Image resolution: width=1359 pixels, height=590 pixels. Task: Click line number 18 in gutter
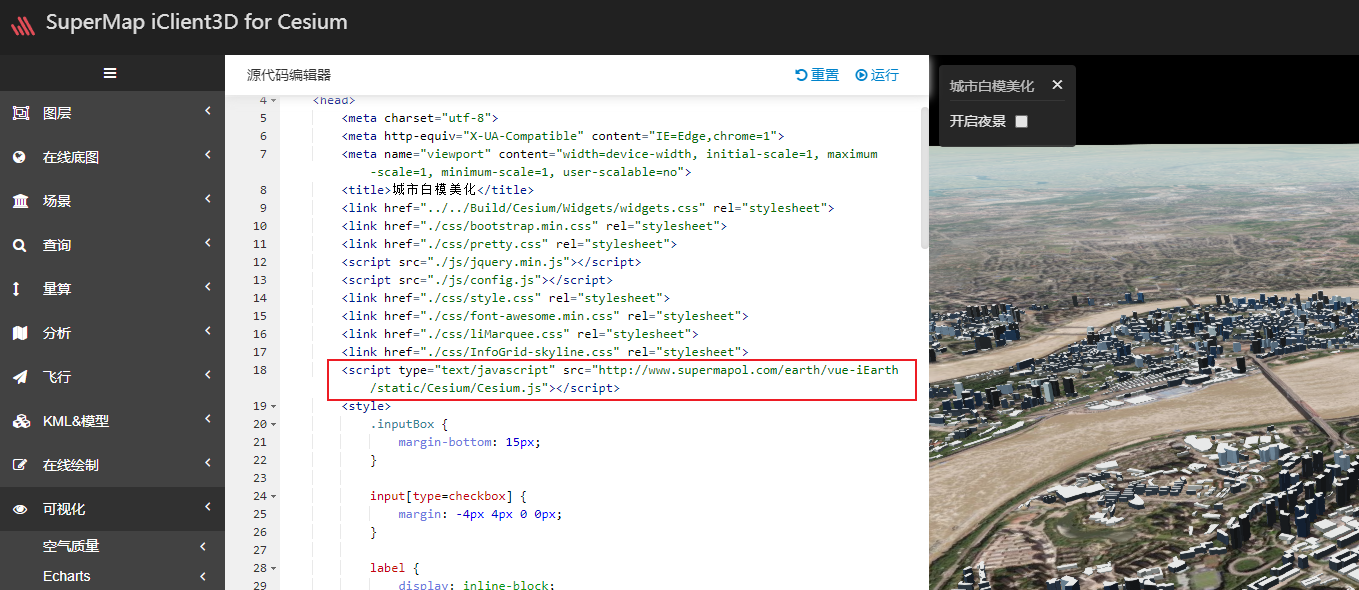(x=259, y=370)
